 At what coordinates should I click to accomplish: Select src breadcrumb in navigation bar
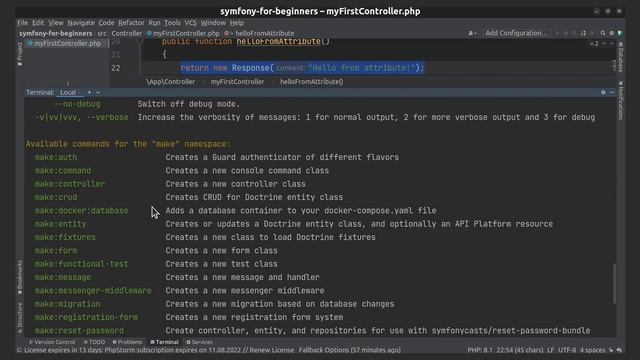[x=102, y=33]
